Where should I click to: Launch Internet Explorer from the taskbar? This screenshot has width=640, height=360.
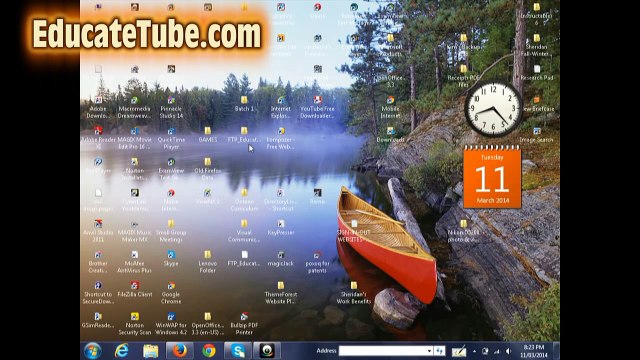pos(121,351)
